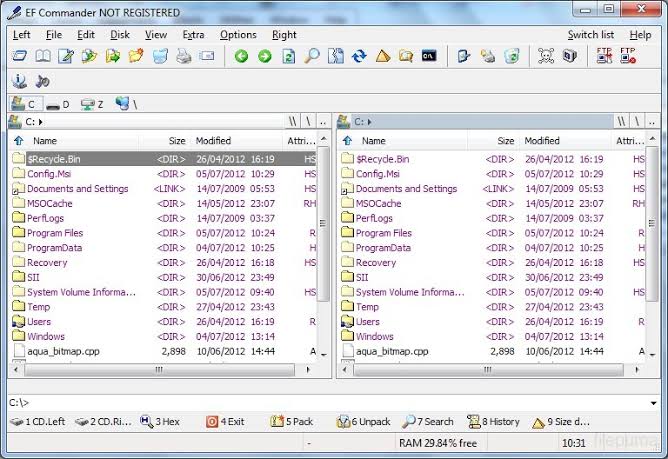Click the C:\> command line input
Screen dimensions: 668x459
click(328, 402)
